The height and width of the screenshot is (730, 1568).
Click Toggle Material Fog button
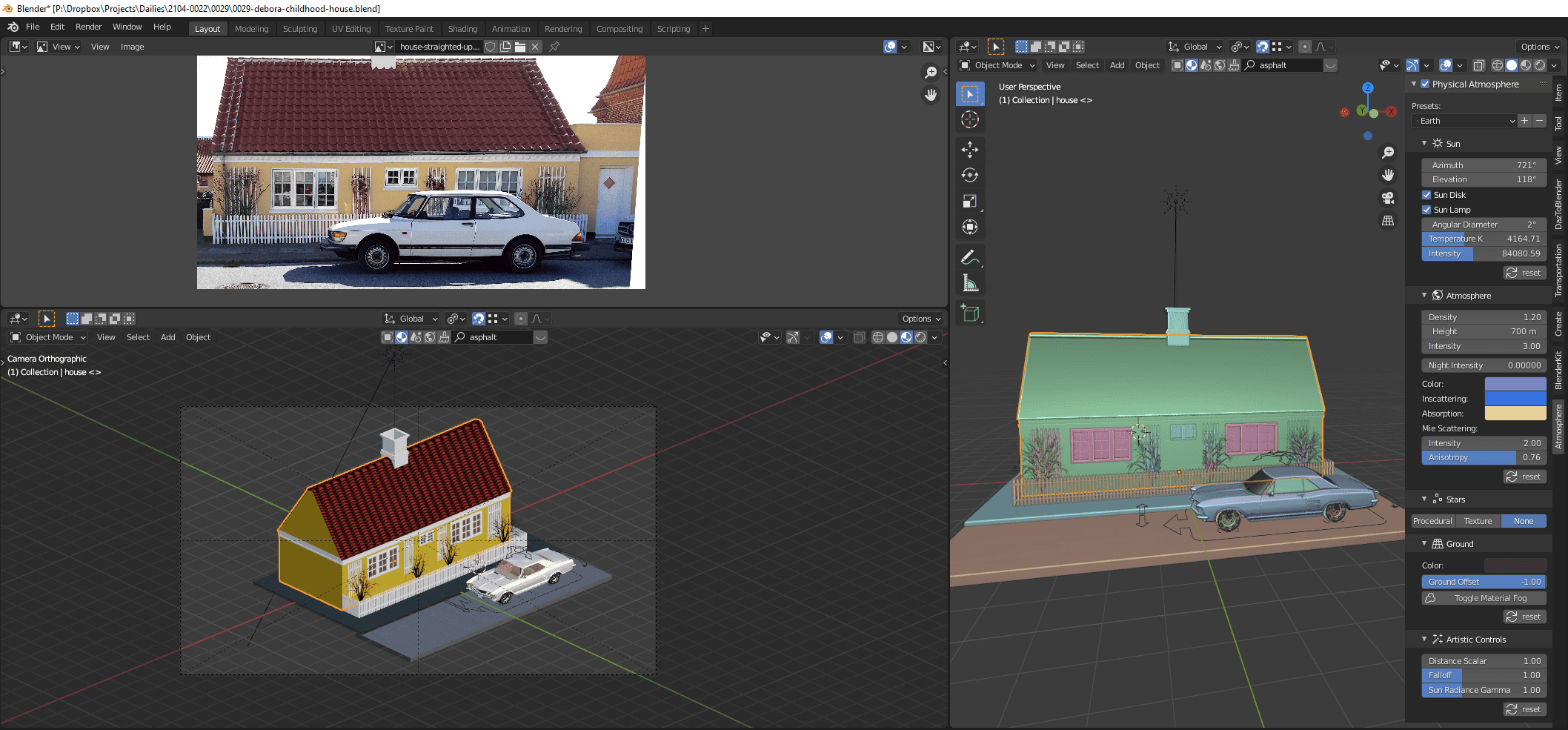[x=1484, y=598]
